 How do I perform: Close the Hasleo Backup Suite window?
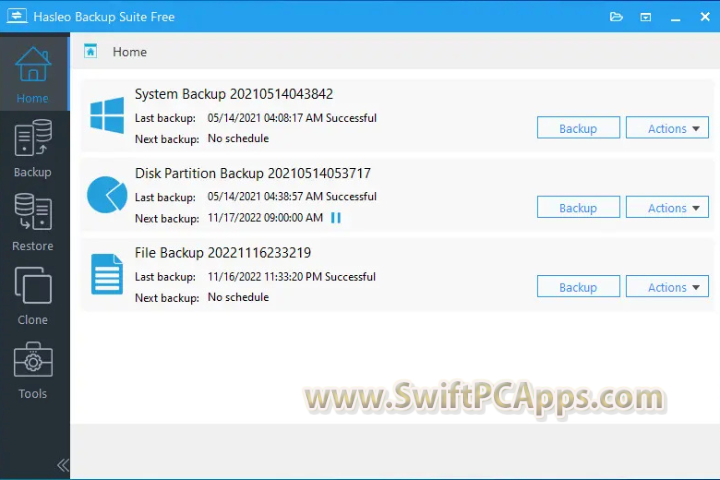click(705, 17)
